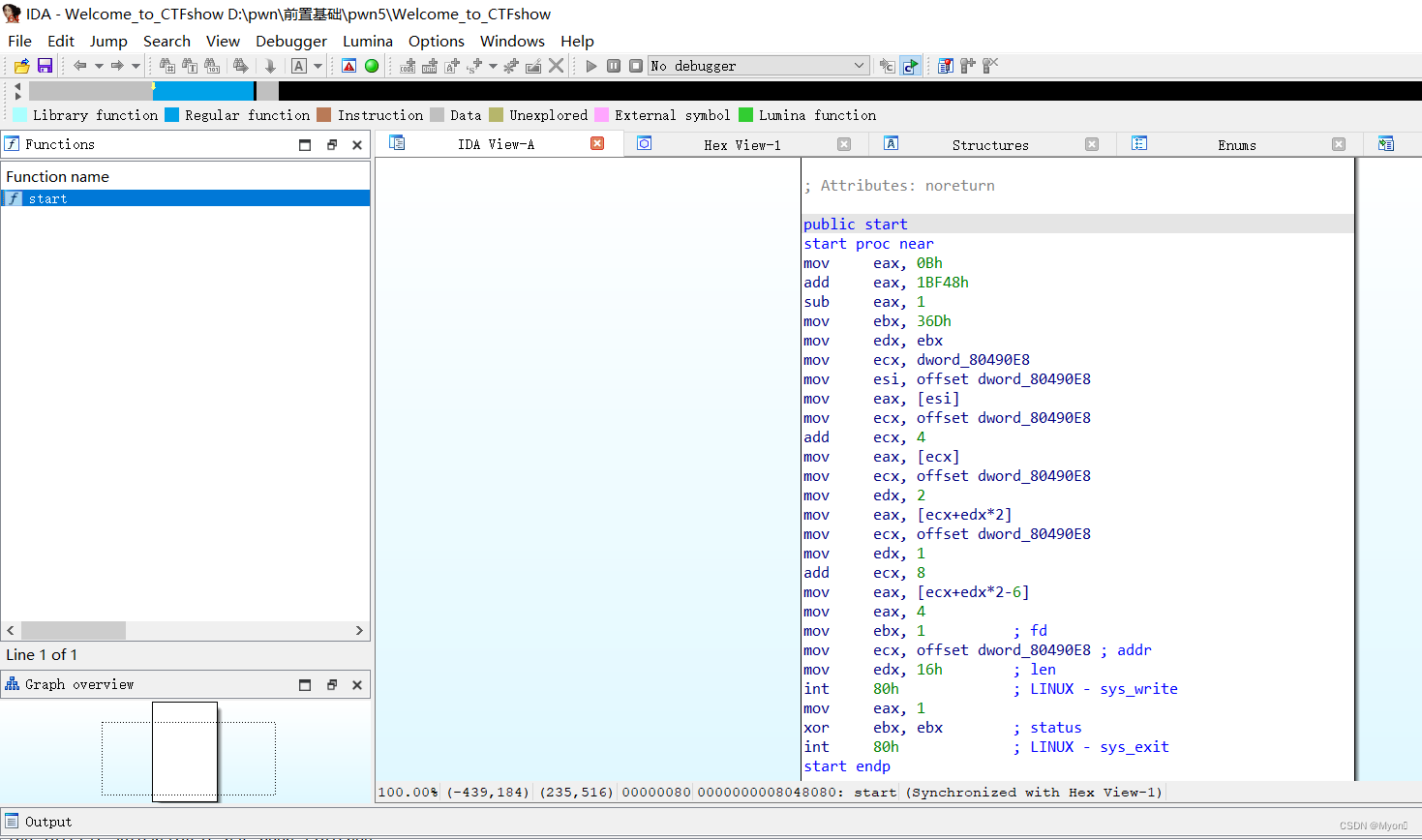This screenshot has width=1422, height=840.
Task: Click the breakpoint list icon
Action: (x=946, y=66)
